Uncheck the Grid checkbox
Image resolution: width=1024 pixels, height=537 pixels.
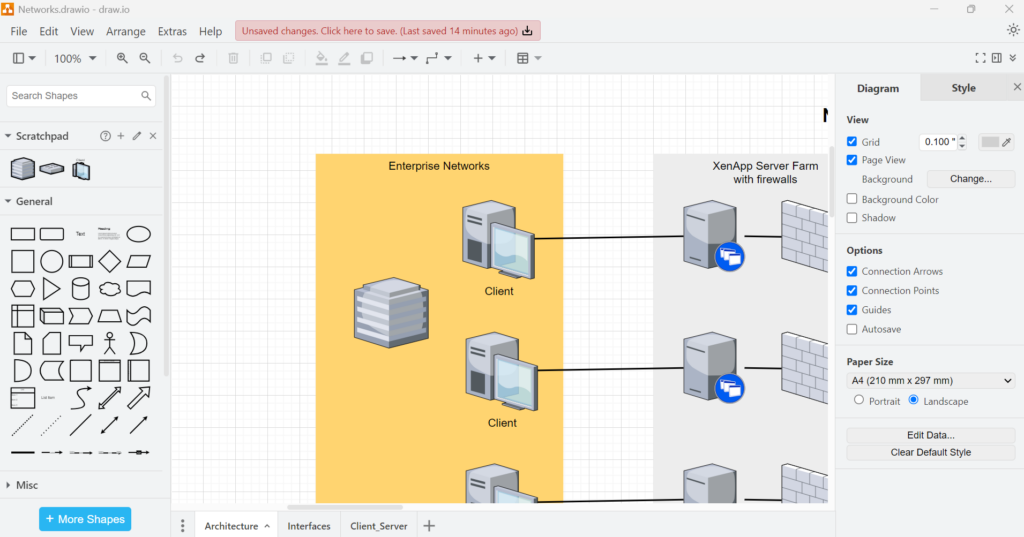[x=852, y=142]
